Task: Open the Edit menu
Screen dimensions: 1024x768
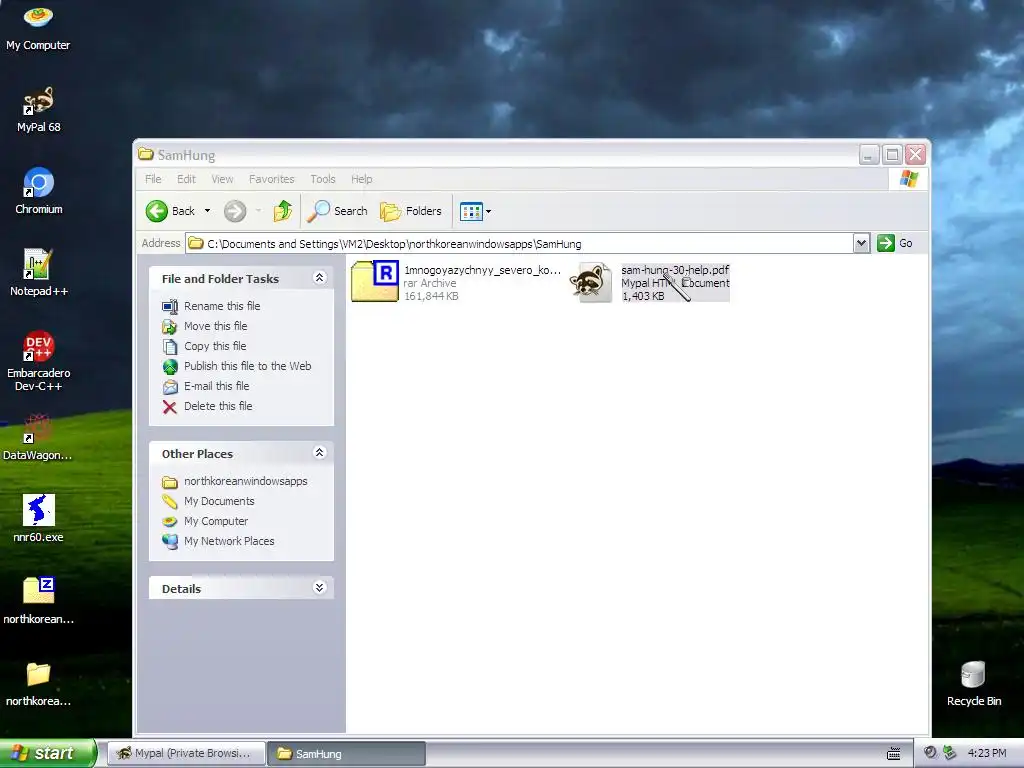Action: click(x=186, y=179)
